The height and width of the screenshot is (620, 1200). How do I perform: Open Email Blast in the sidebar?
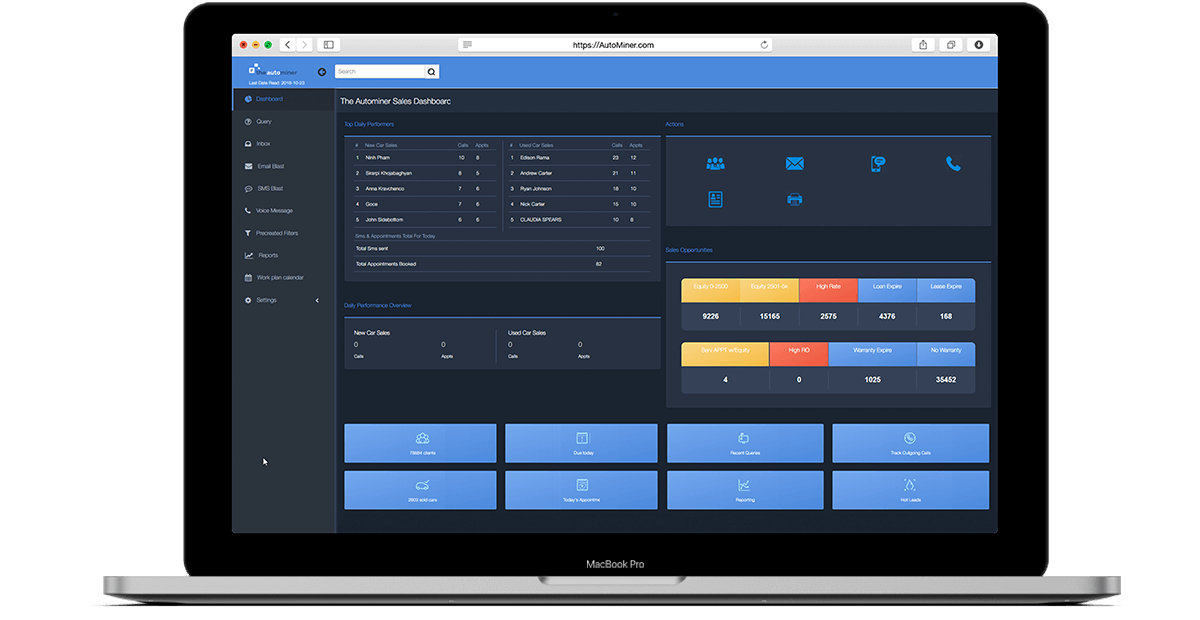click(284, 166)
